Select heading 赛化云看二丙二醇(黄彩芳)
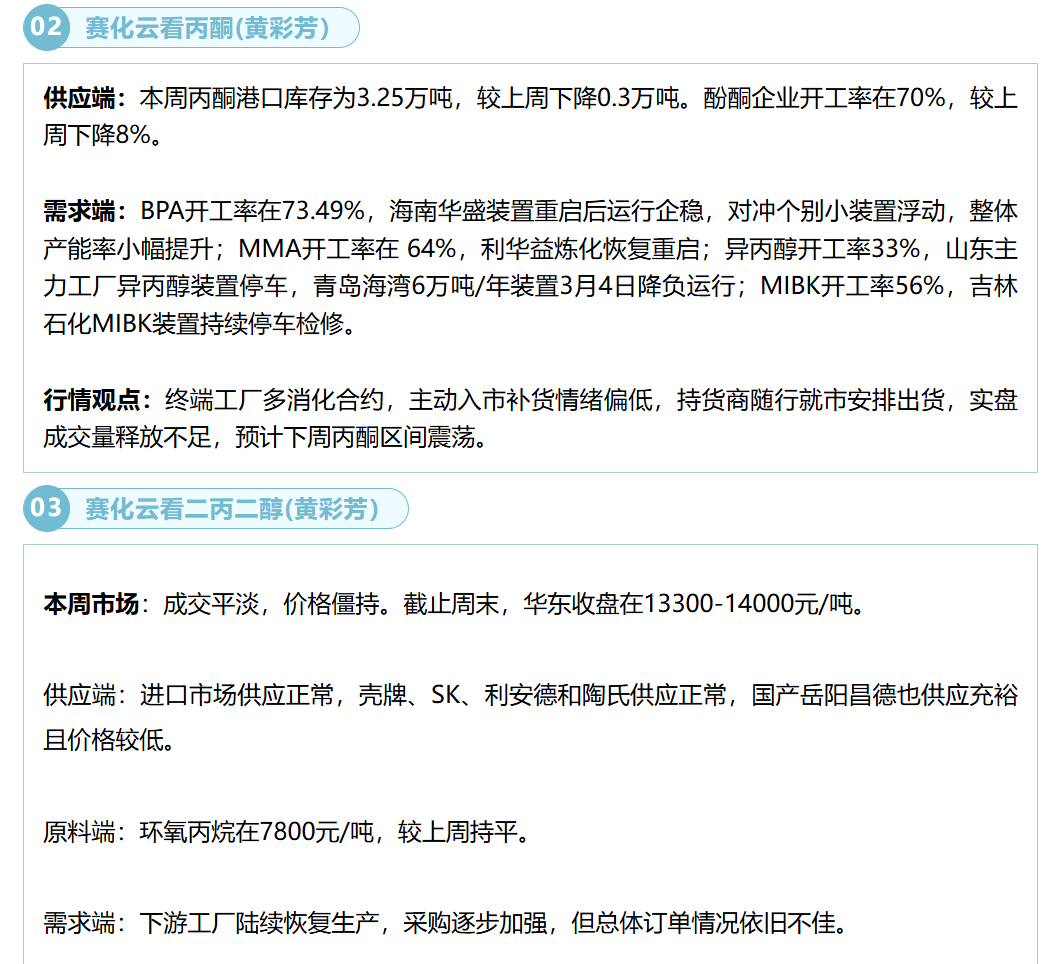 pos(231,509)
